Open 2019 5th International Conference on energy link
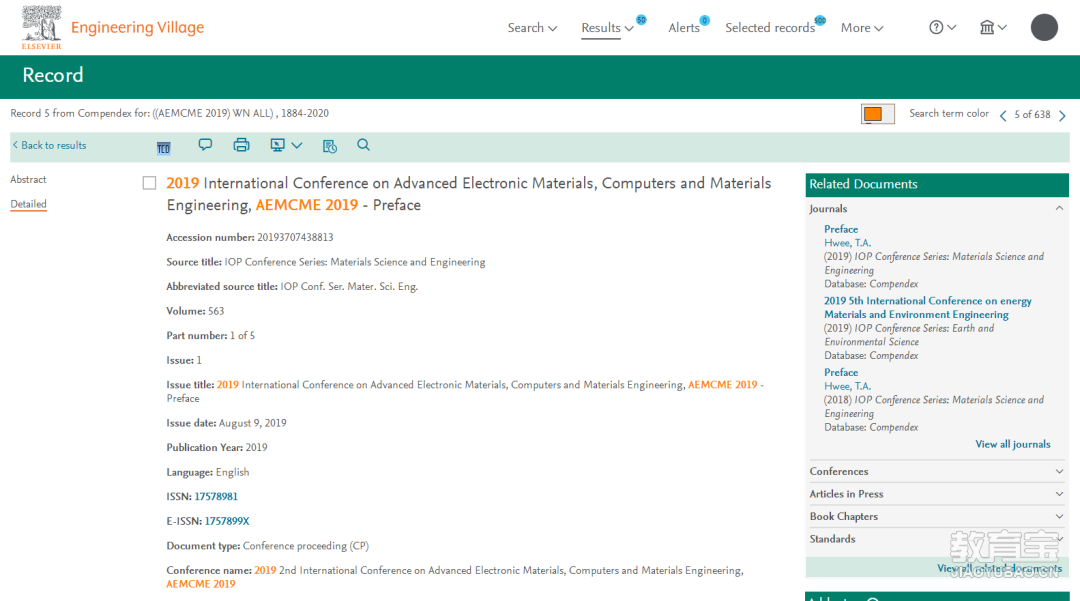 click(928, 308)
